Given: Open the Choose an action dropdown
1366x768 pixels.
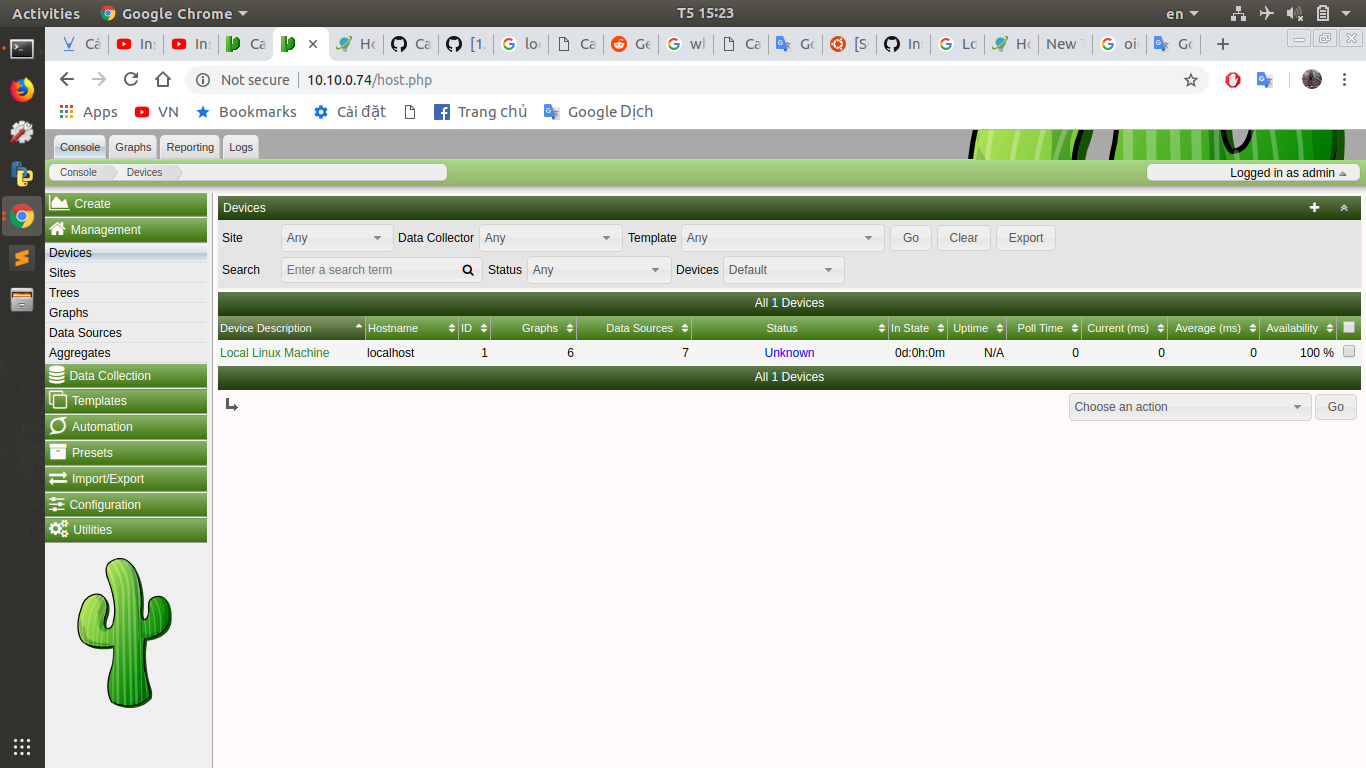Looking at the screenshot, I should (x=1189, y=407).
